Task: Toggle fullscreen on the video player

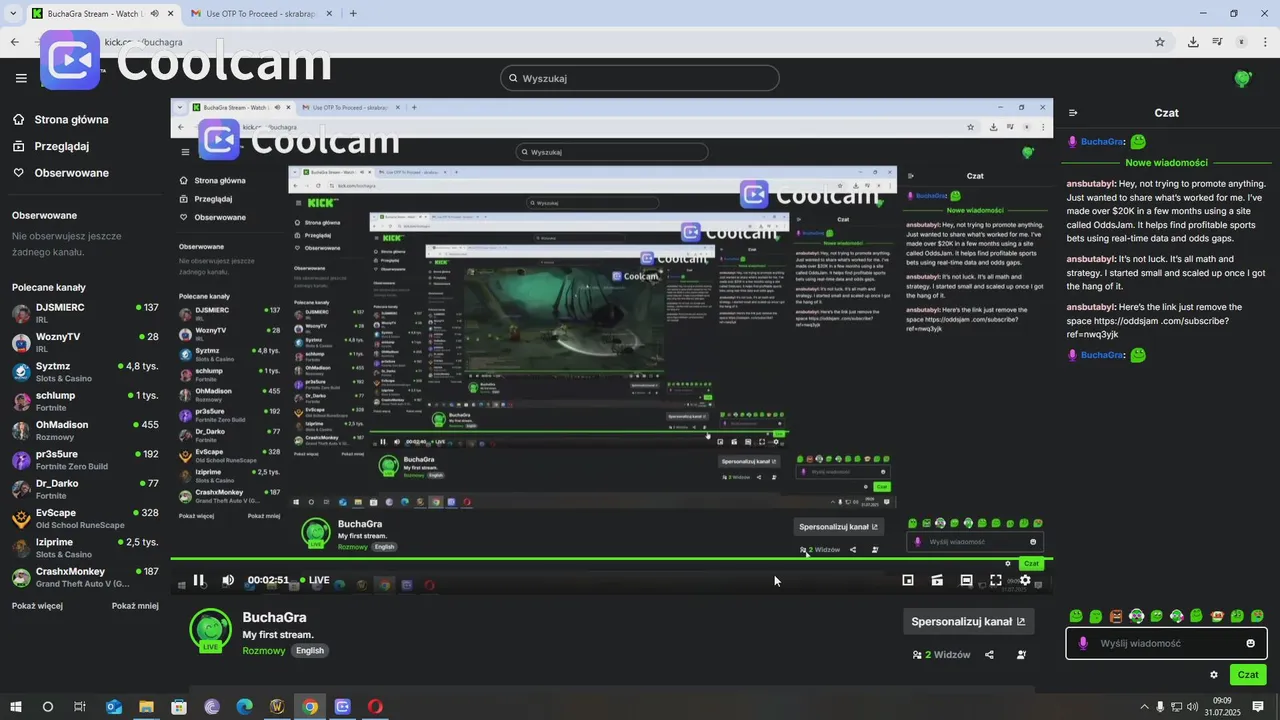Action: [996, 580]
